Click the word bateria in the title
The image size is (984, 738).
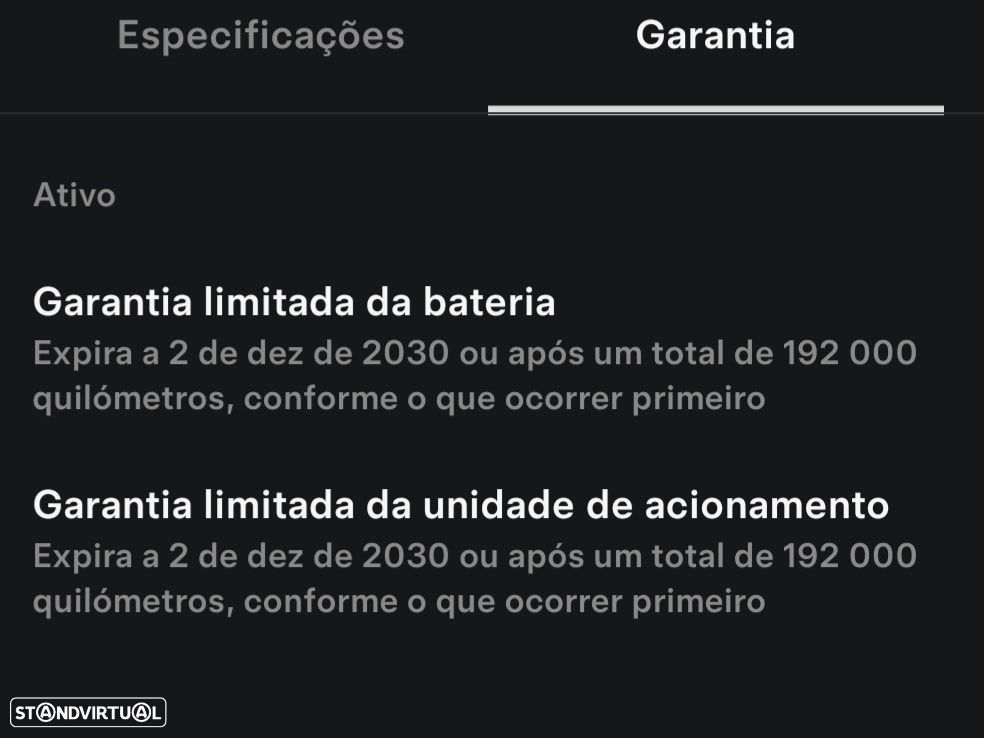tap(493, 302)
